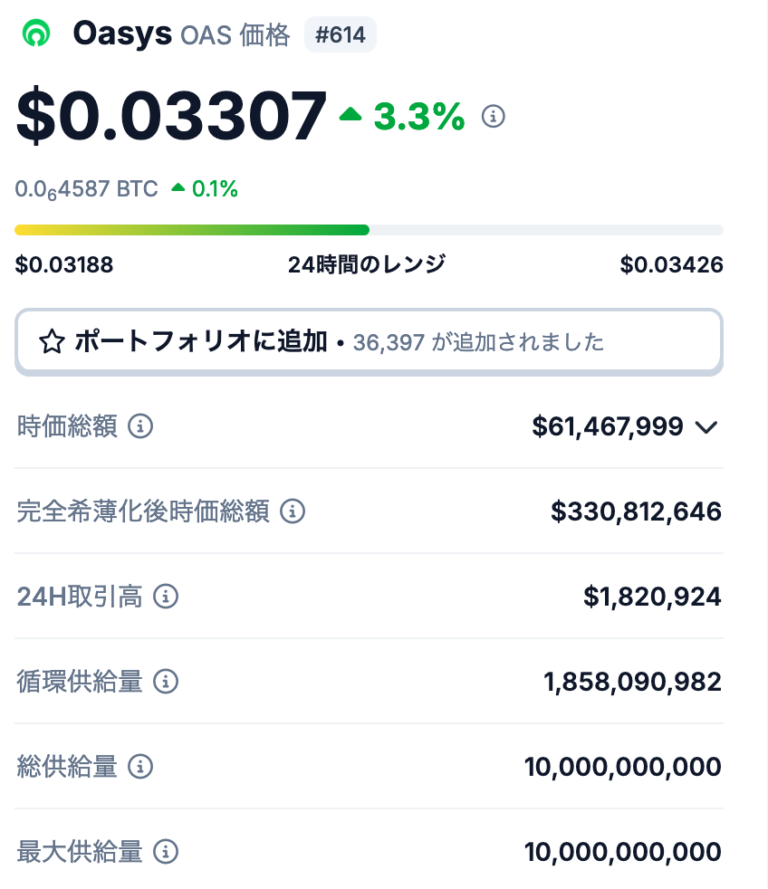Image resolution: width=768 pixels, height=889 pixels.
Task: Open the 24時間のレンジ selector
Action: [366, 265]
